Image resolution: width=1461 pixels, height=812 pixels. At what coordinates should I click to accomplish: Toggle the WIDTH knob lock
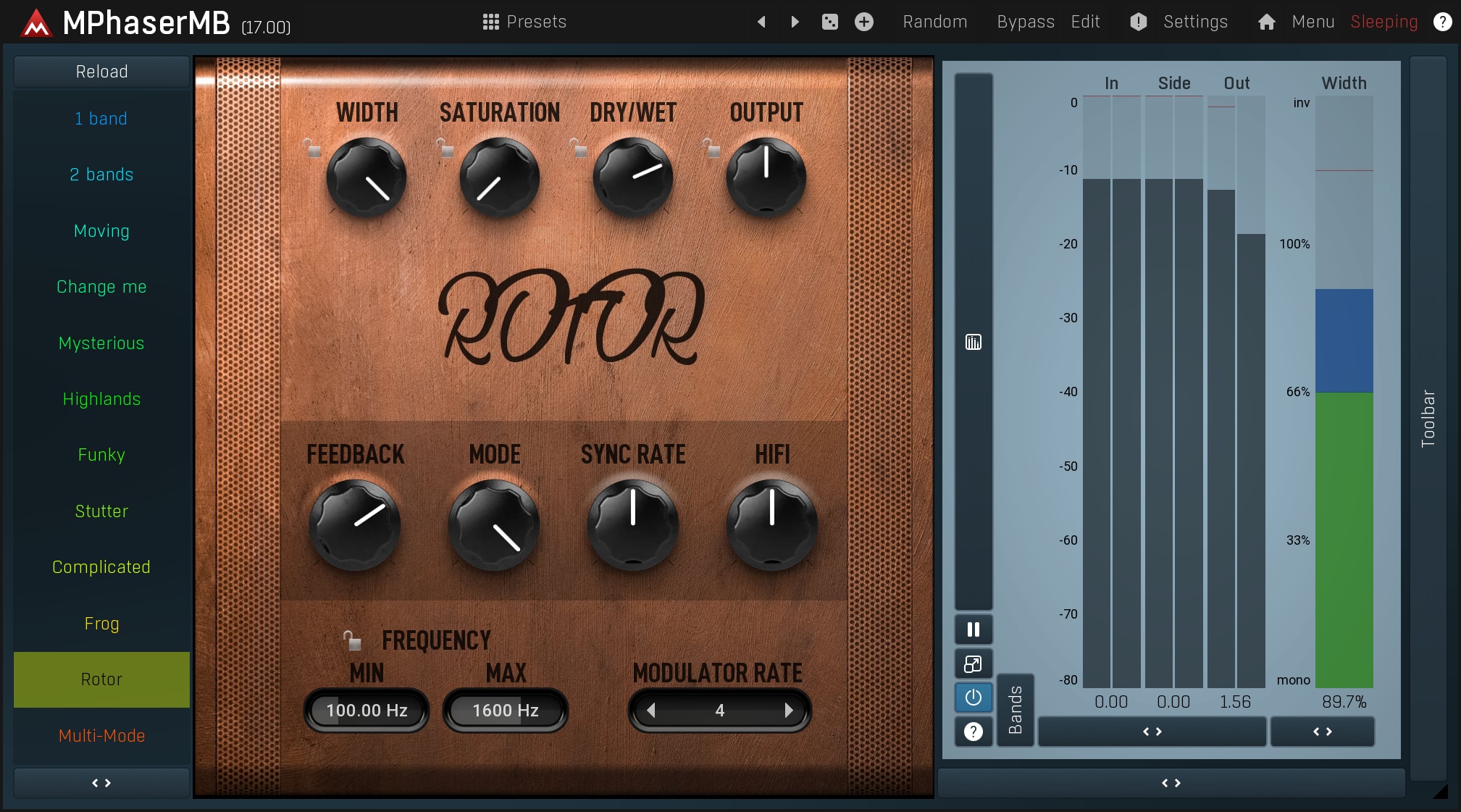tap(311, 148)
